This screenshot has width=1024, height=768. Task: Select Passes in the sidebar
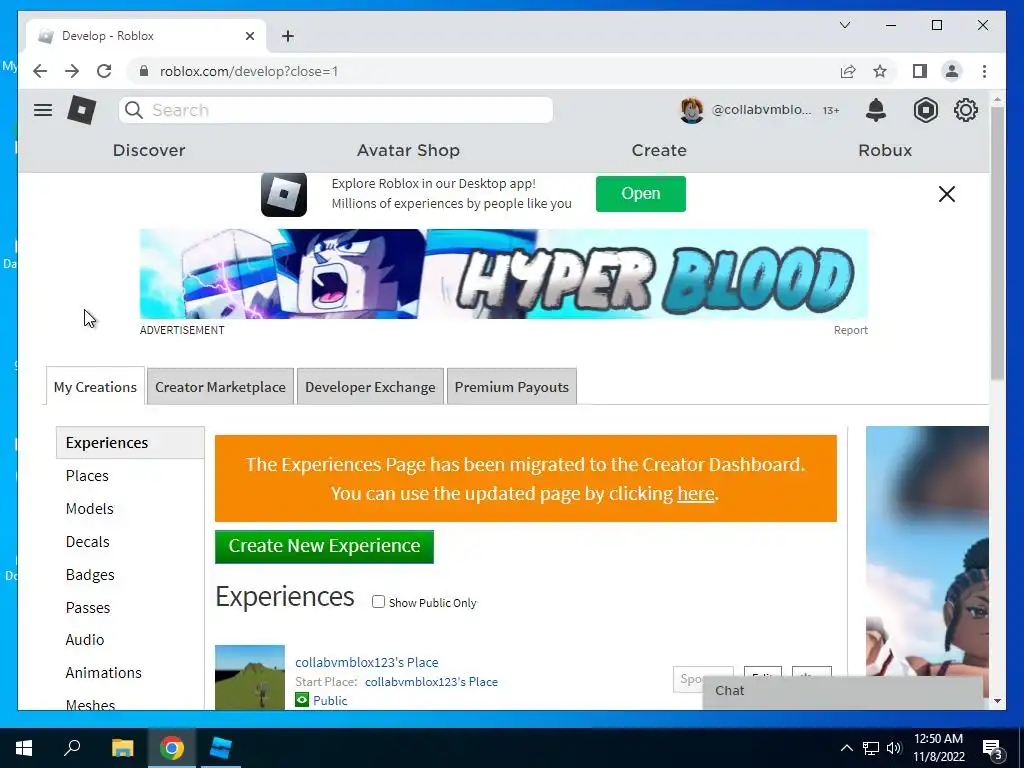(x=88, y=607)
